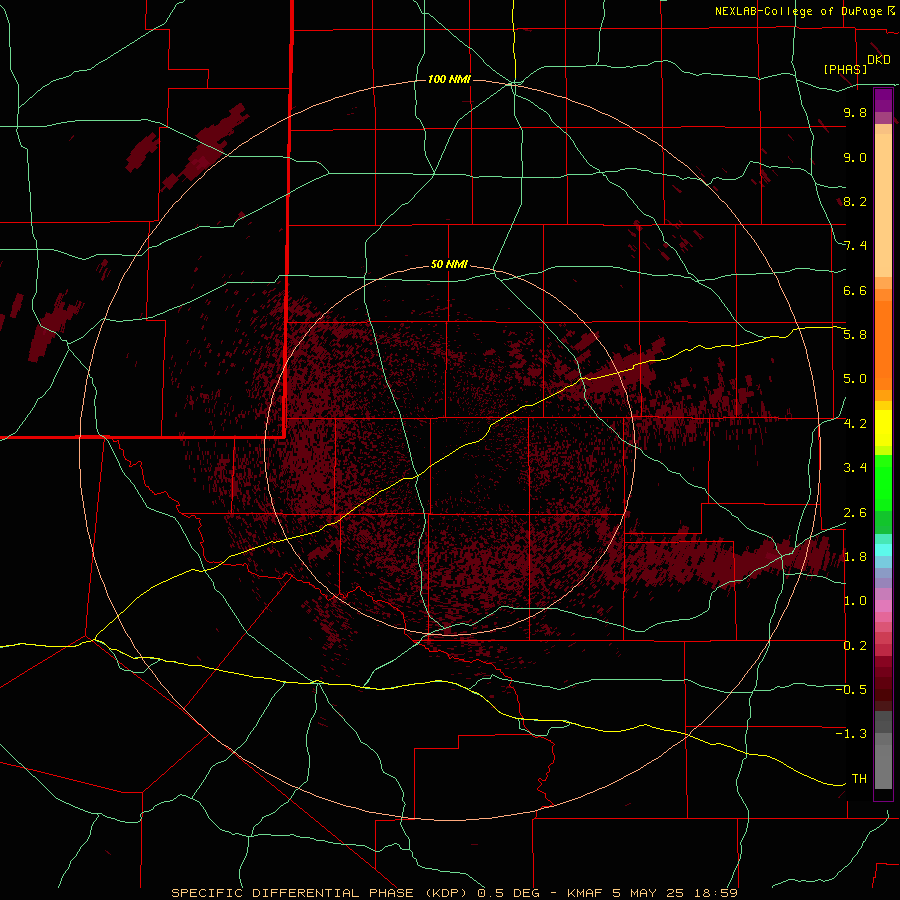The image size is (900, 900).
Task: Click the 7.4 scale value
Action: pos(855,246)
